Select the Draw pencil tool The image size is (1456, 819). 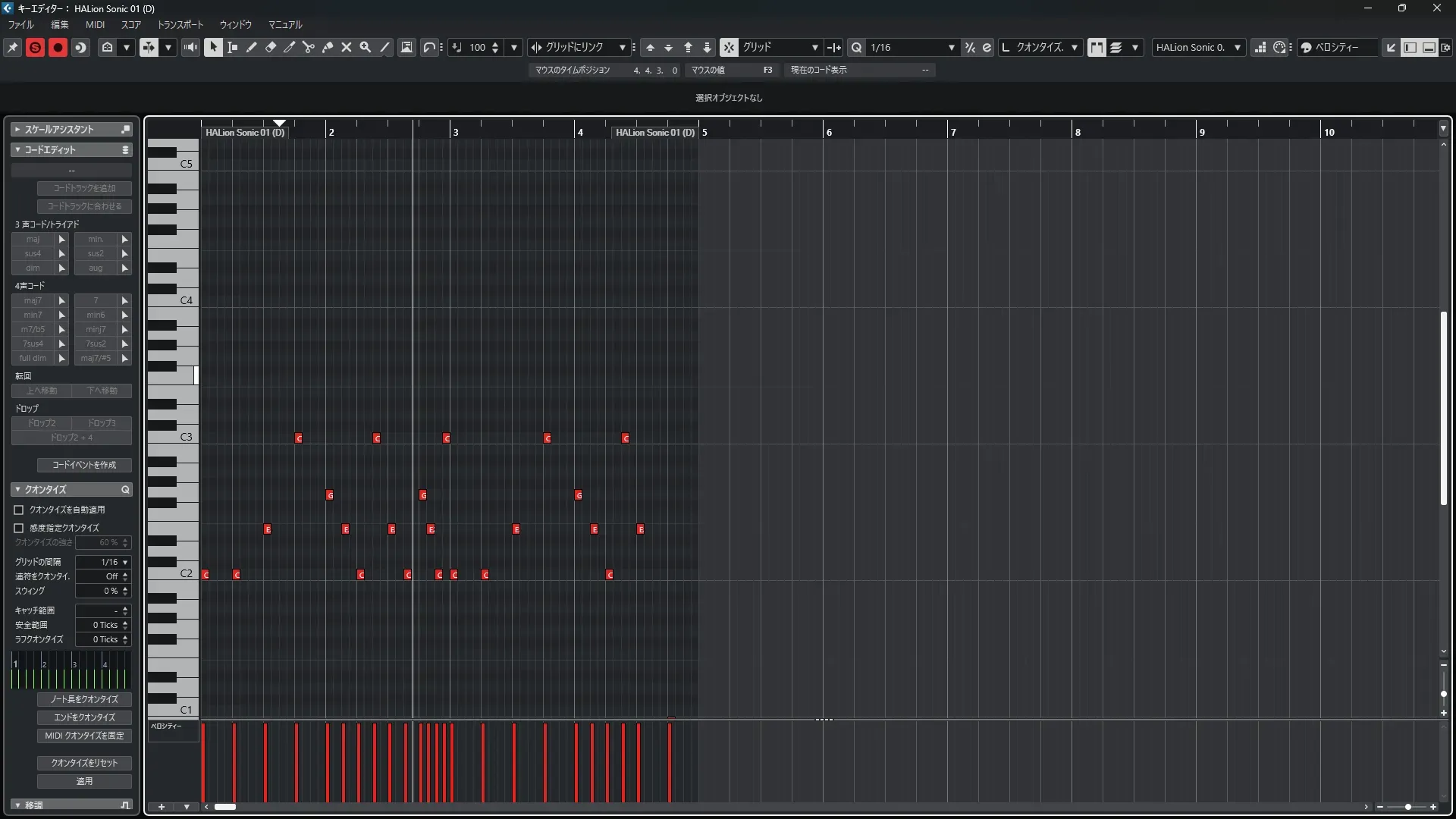click(x=251, y=47)
